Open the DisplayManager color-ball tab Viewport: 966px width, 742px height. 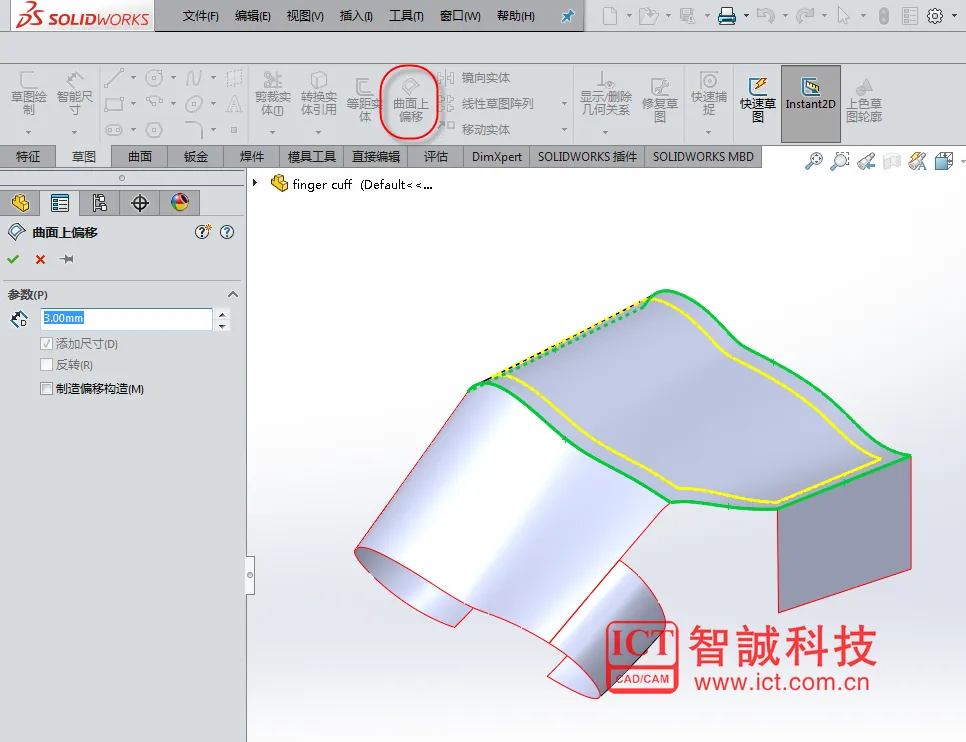click(x=180, y=203)
